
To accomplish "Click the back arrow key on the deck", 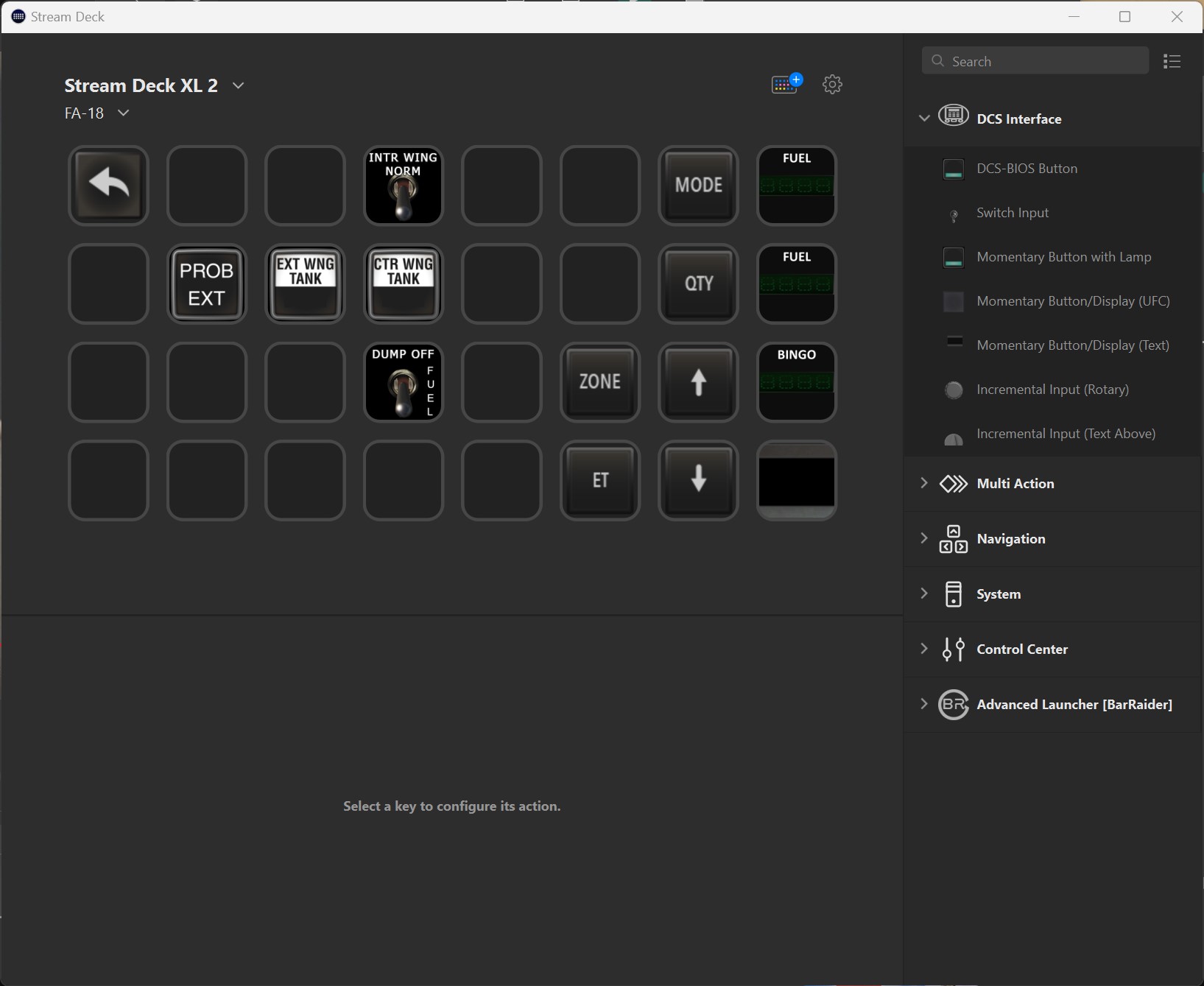I will pyautogui.click(x=108, y=186).
